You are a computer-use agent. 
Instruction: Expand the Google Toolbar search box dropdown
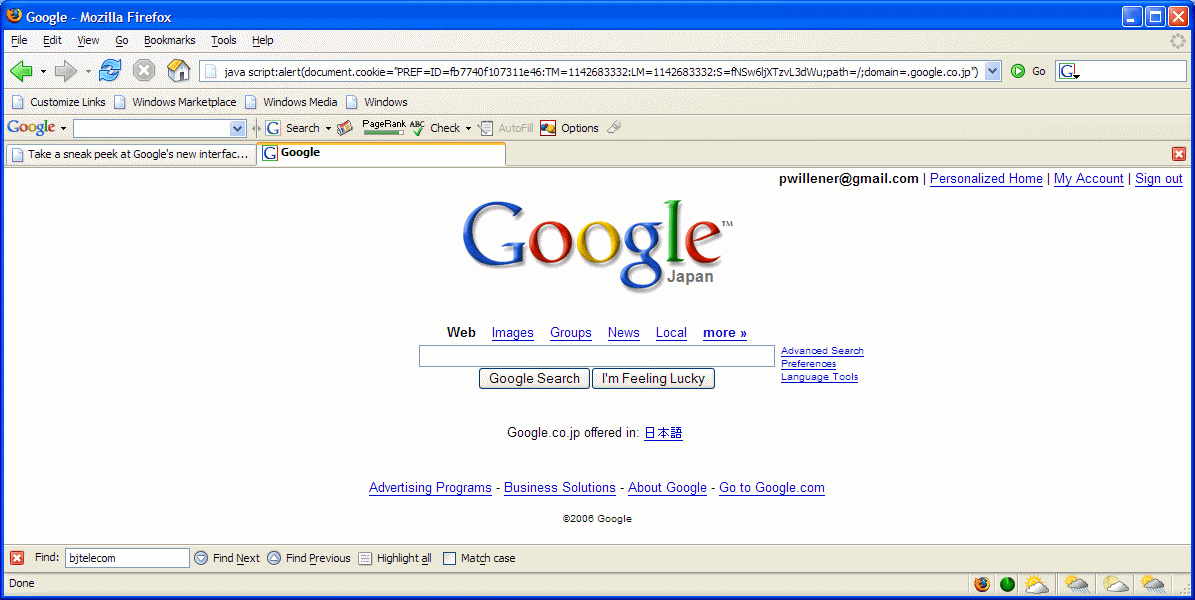click(237, 128)
